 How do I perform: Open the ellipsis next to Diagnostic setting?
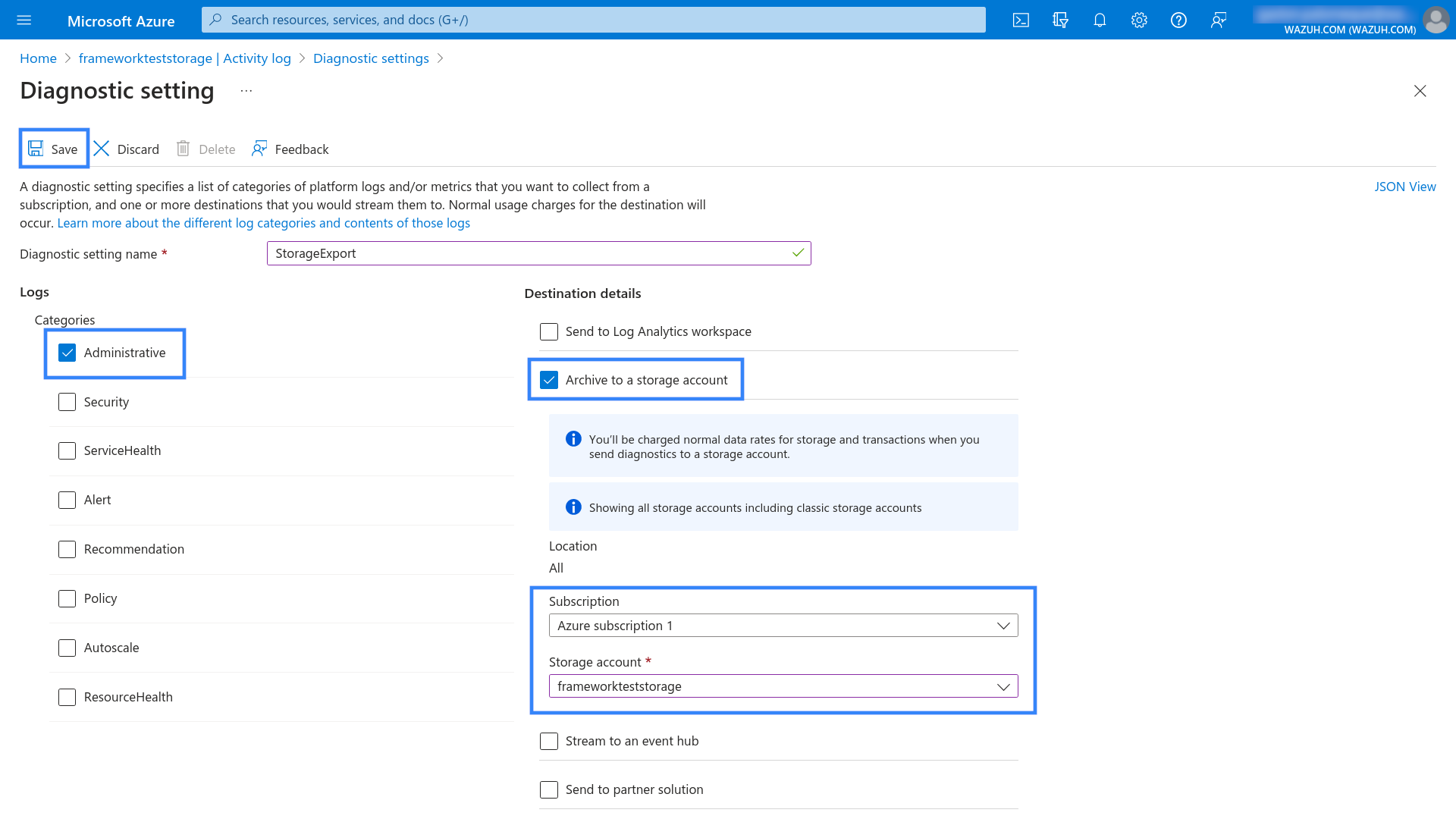[x=246, y=91]
